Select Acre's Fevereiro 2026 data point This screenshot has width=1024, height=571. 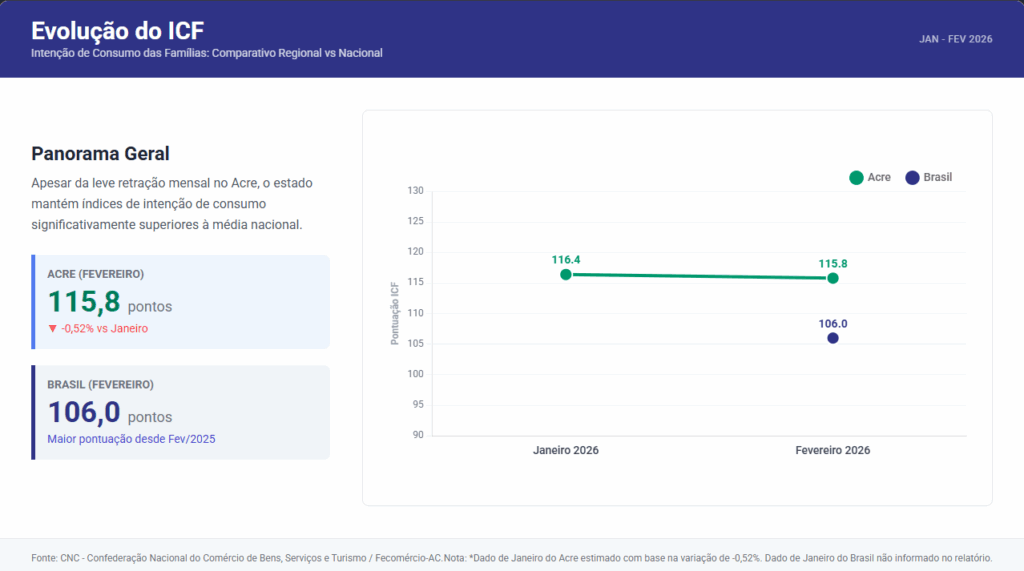(x=833, y=278)
